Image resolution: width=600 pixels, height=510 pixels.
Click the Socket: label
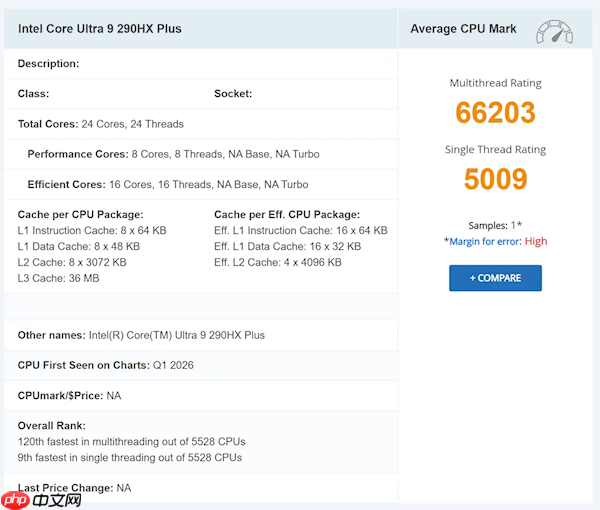(233, 94)
